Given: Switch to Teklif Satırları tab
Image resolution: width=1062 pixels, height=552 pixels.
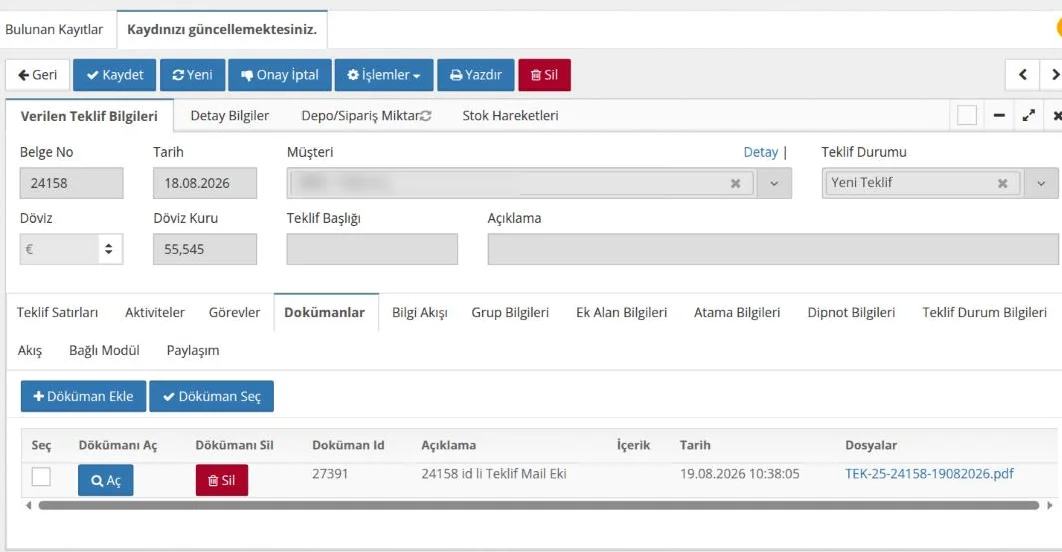Looking at the screenshot, I should 58,312.
